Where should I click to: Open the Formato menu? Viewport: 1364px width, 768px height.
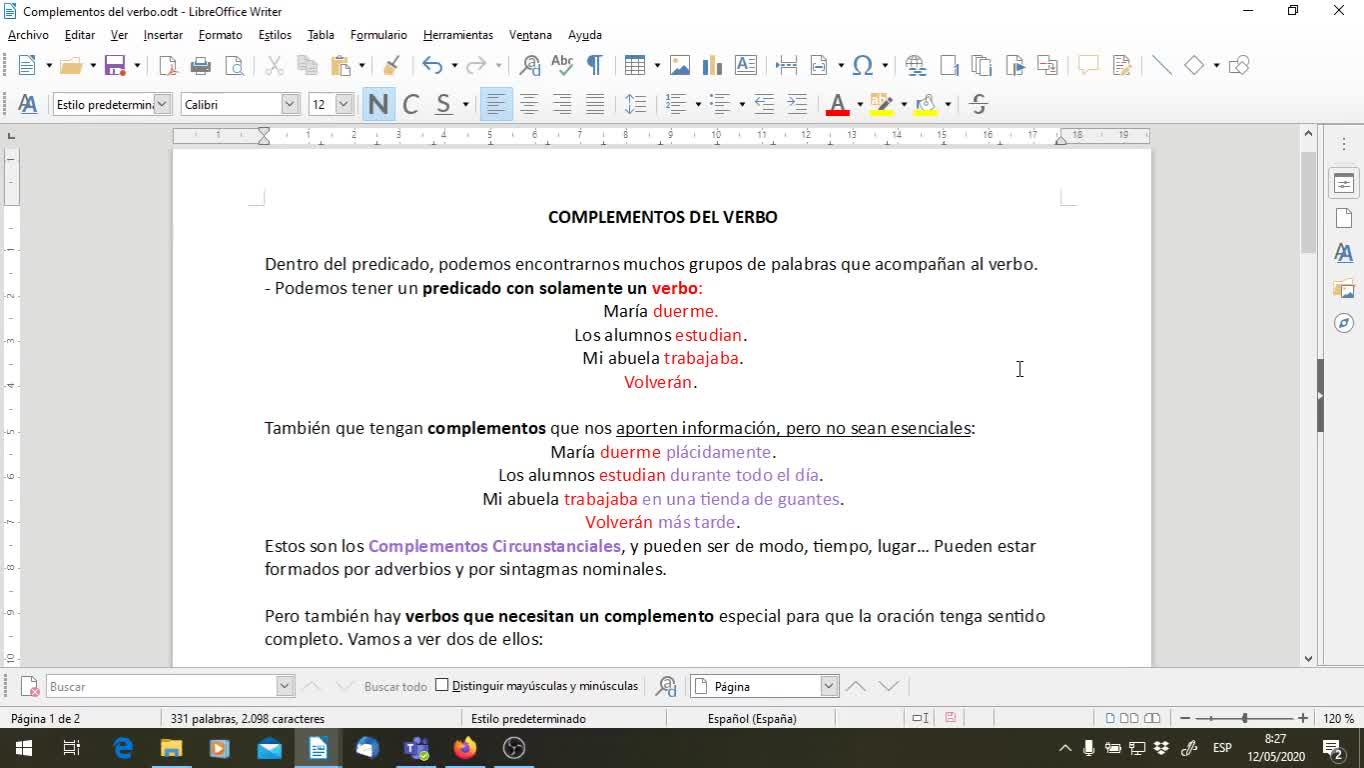pos(220,35)
